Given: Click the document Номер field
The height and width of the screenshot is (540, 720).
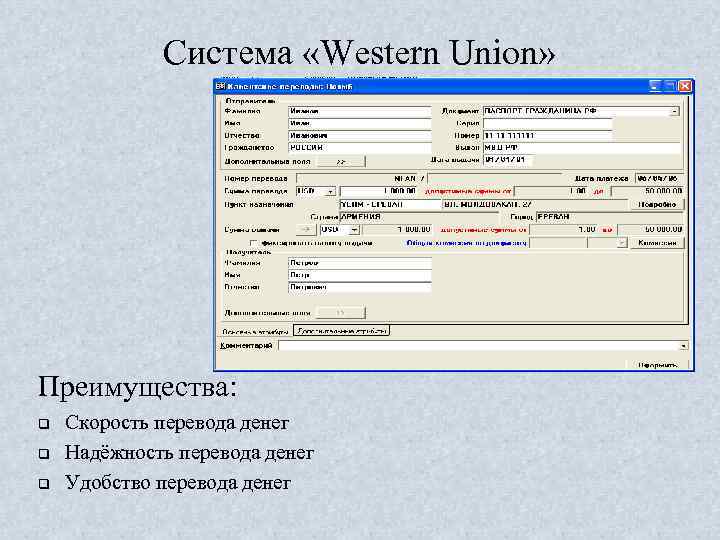Looking at the screenshot, I should click(x=547, y=136).
